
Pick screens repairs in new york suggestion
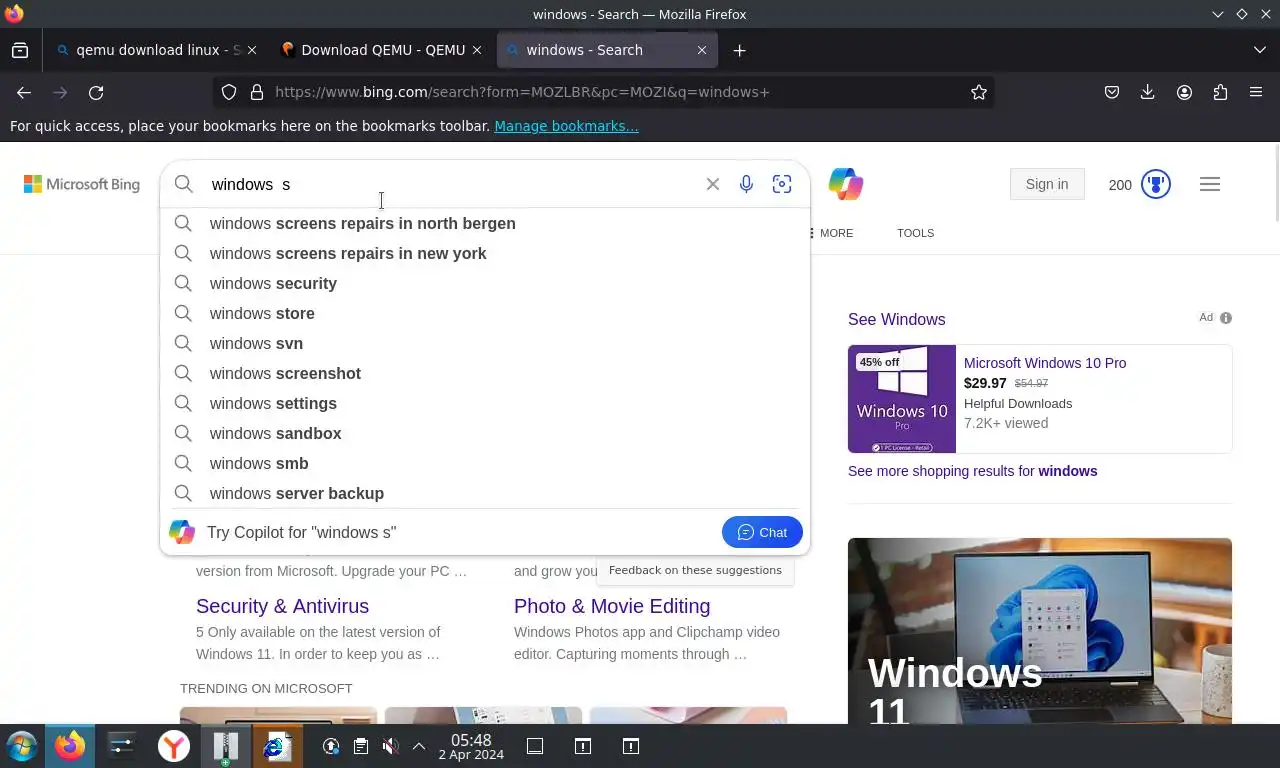click(485, 253)
